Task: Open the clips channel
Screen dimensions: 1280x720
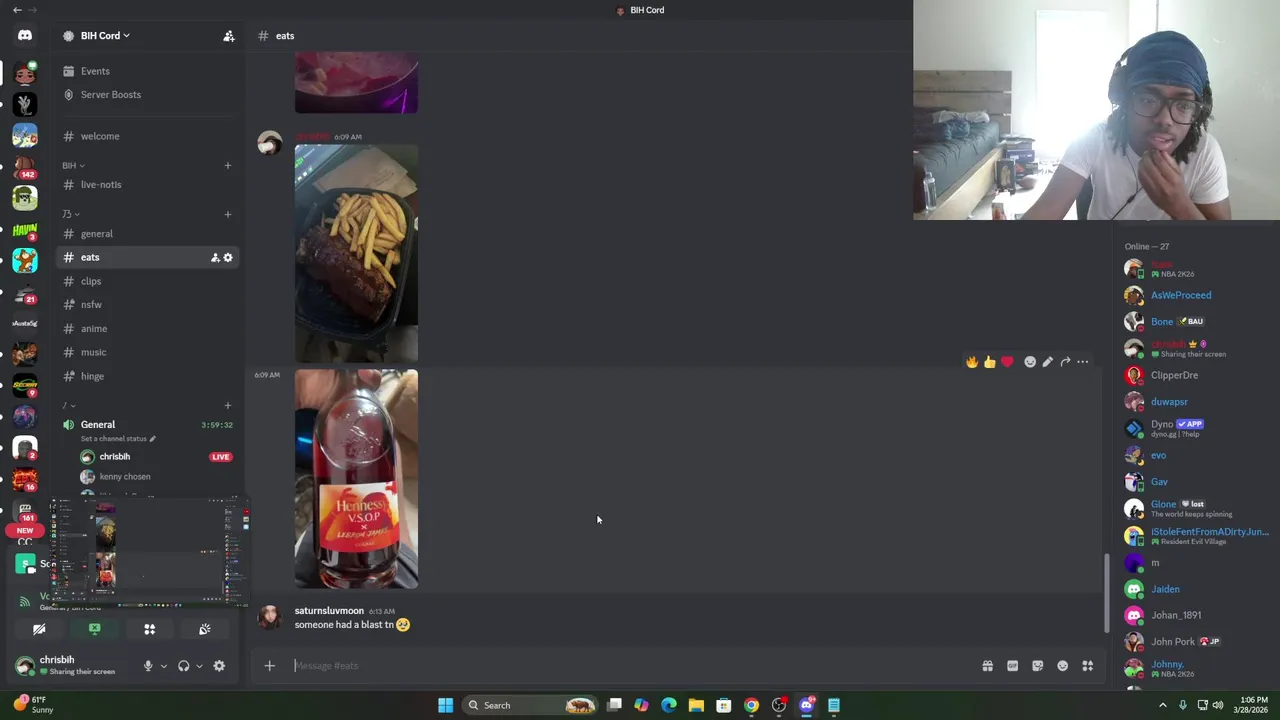Action: [x=148, y=281]
